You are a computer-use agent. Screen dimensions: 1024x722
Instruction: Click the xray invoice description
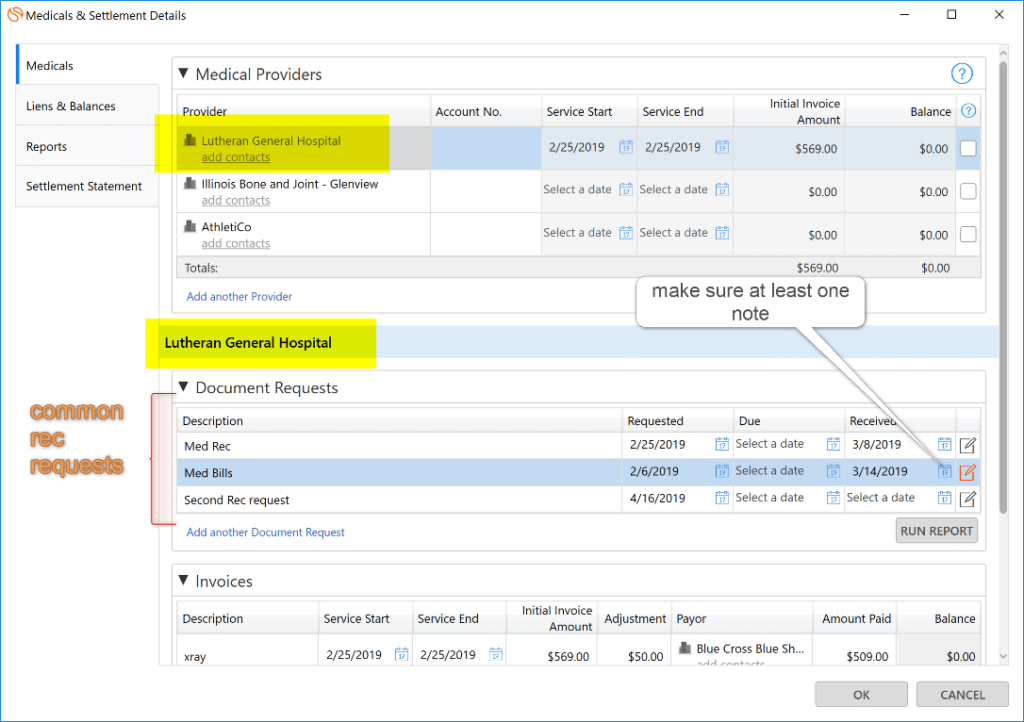coord(195,657)
